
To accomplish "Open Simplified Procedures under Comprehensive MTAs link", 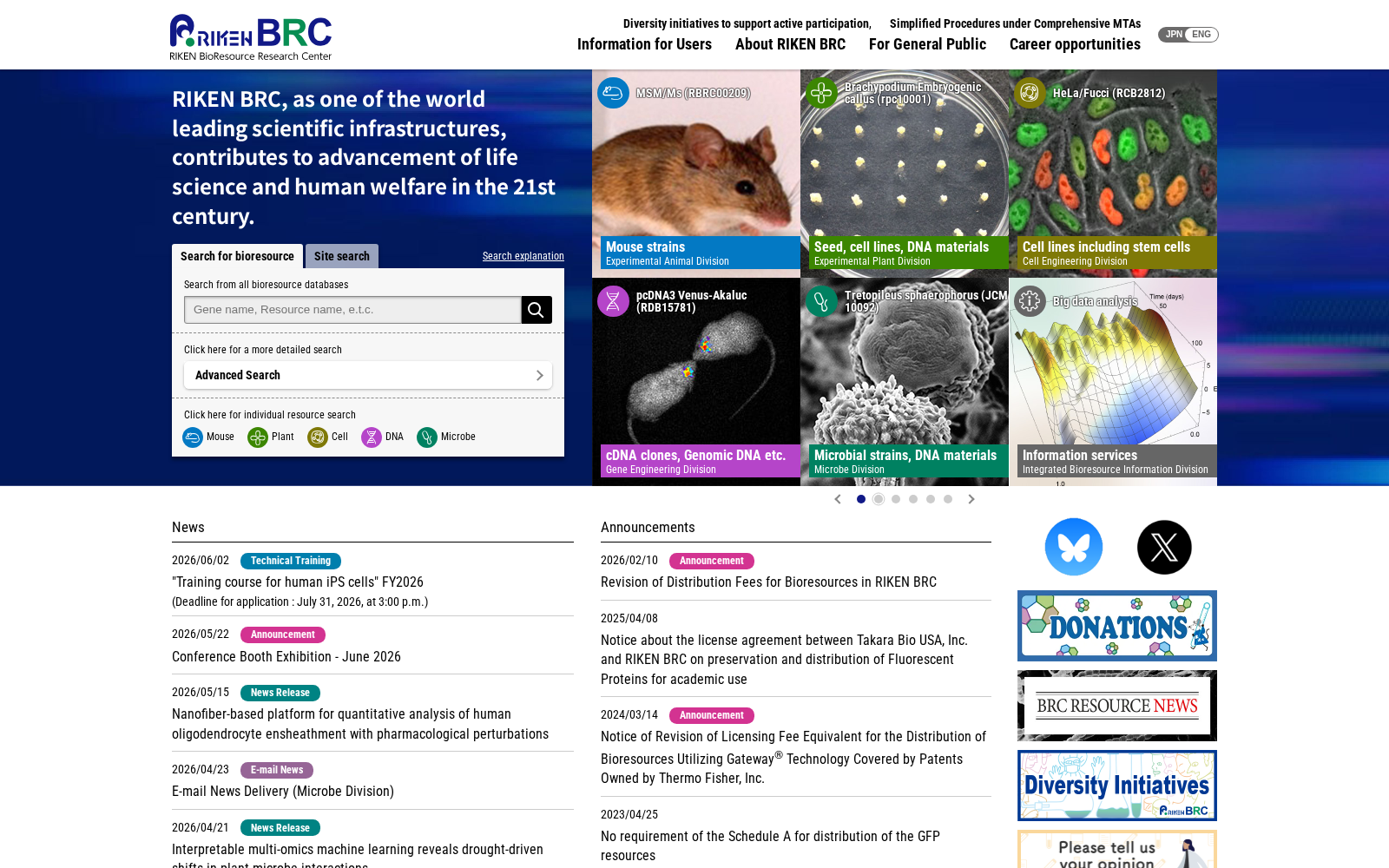I will click(x=1015, y=23).
